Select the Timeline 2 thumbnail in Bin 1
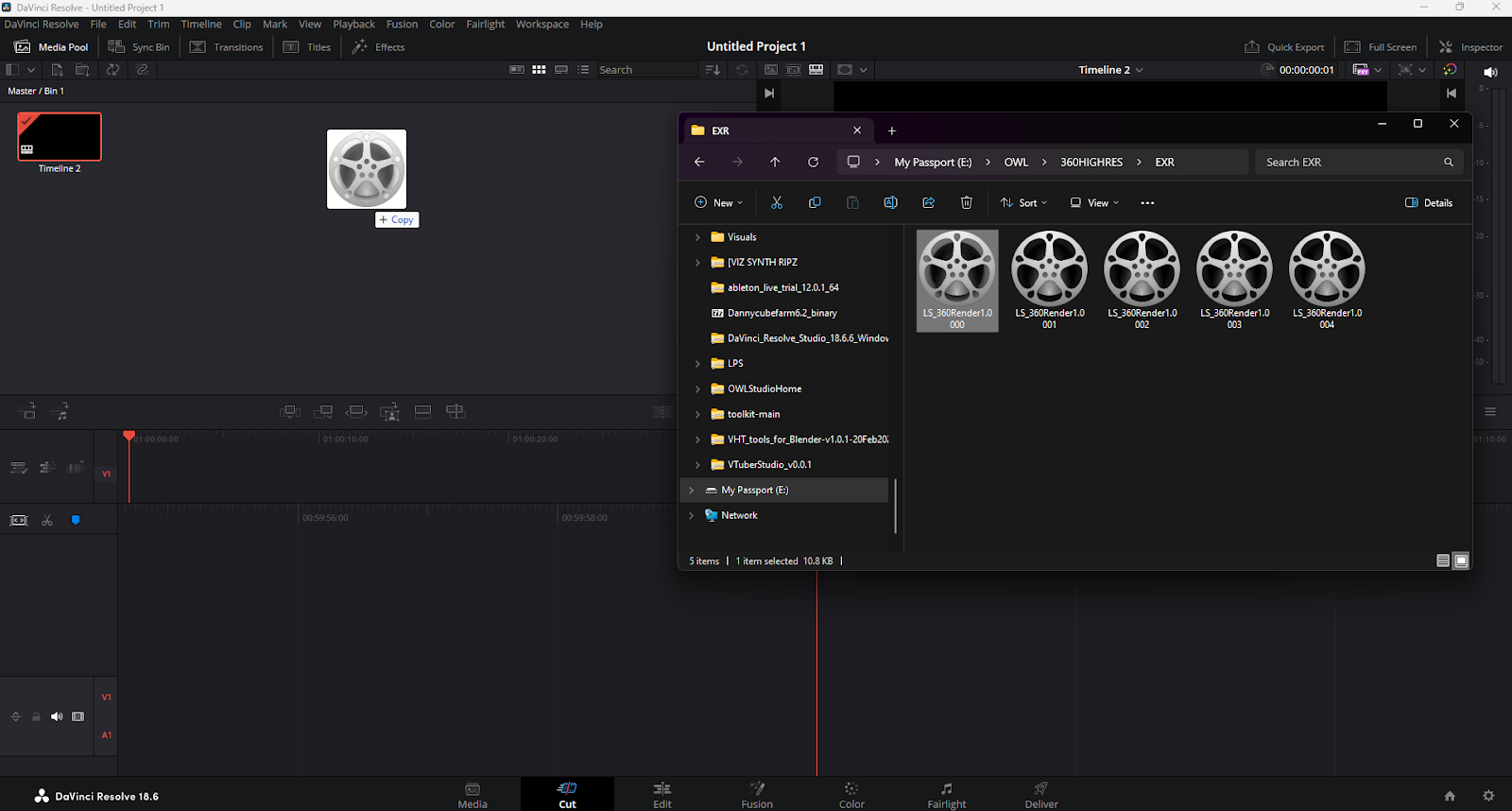 60,136
